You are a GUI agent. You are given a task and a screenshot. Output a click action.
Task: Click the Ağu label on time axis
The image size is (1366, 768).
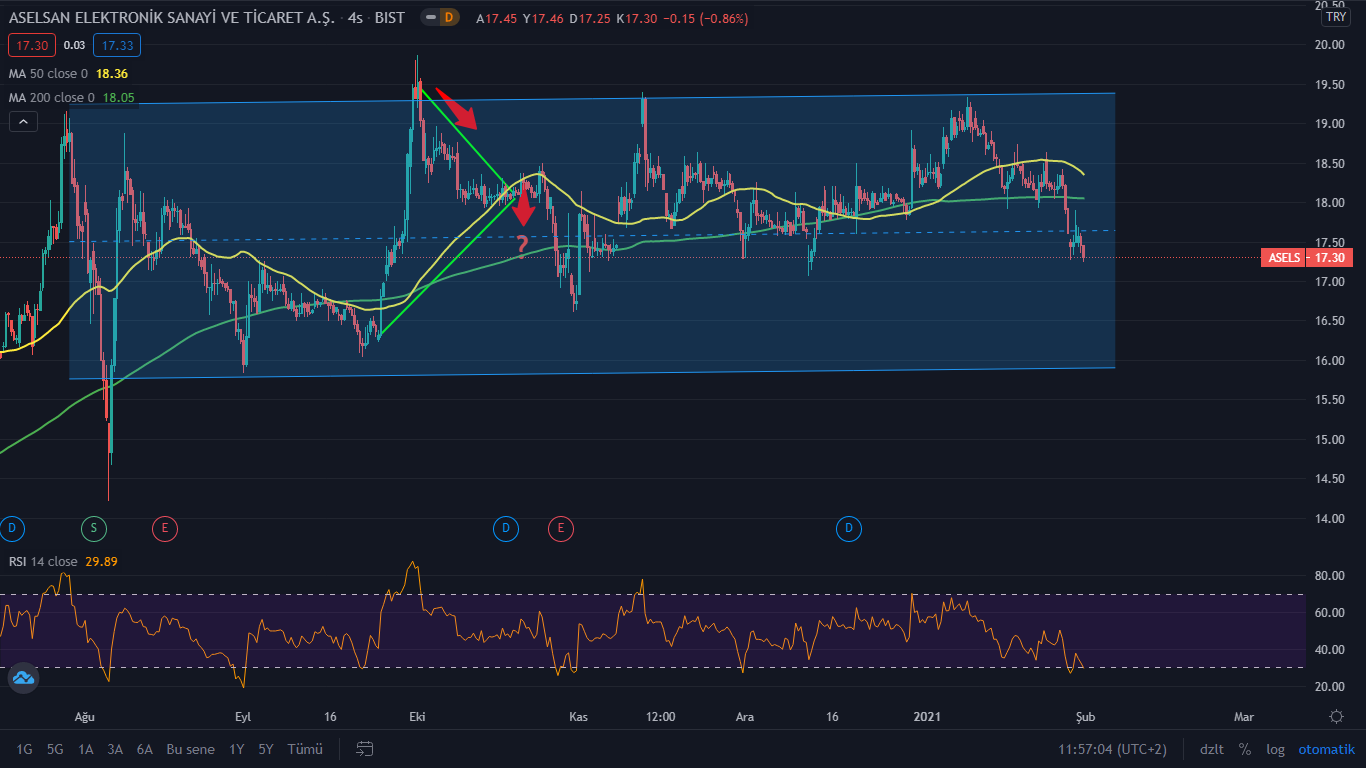85,717
